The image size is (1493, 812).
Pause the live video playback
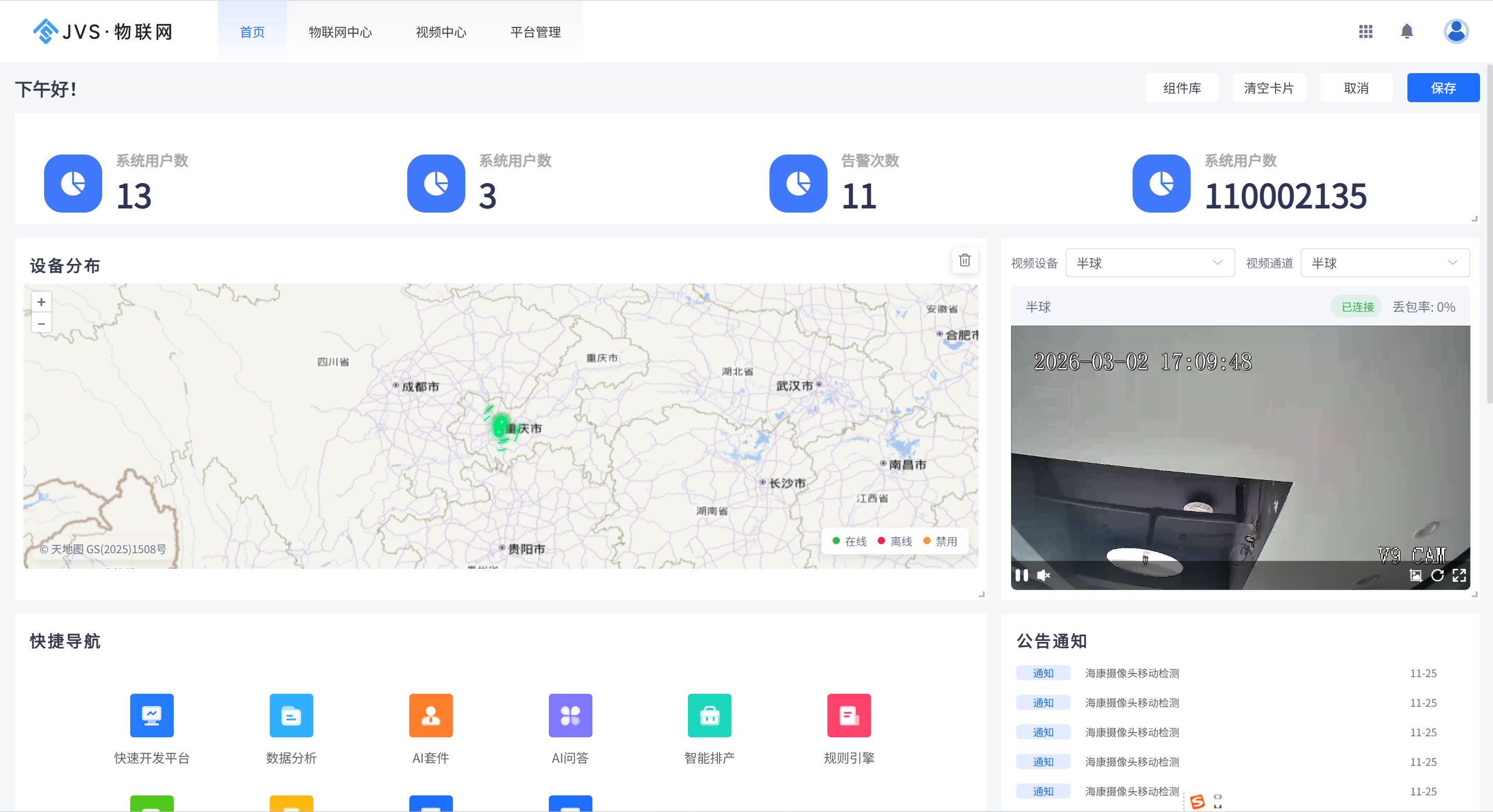(x=1022, y=575)
